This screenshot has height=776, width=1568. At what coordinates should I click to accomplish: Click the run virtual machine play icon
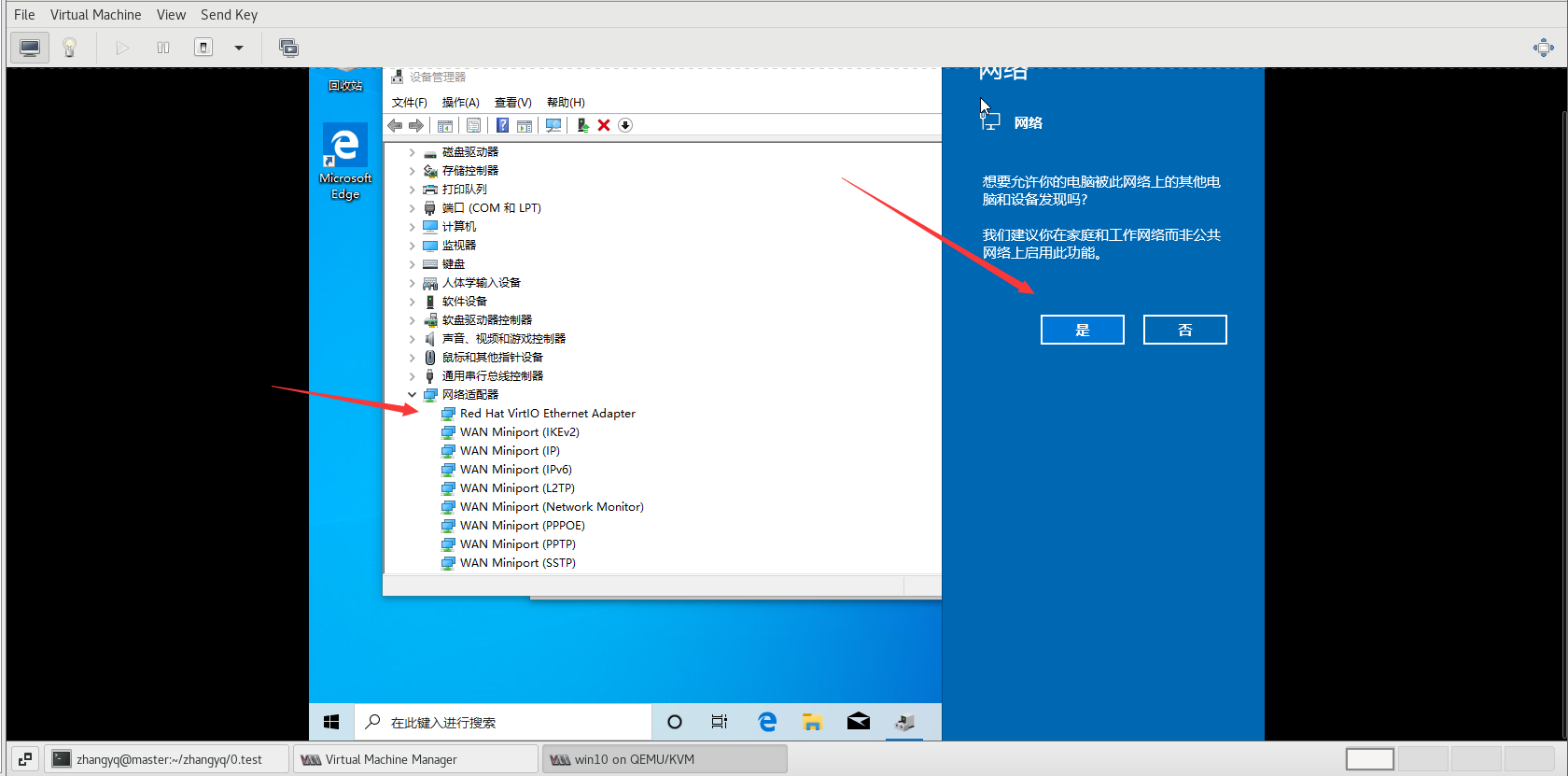click(x=122, y=48)
